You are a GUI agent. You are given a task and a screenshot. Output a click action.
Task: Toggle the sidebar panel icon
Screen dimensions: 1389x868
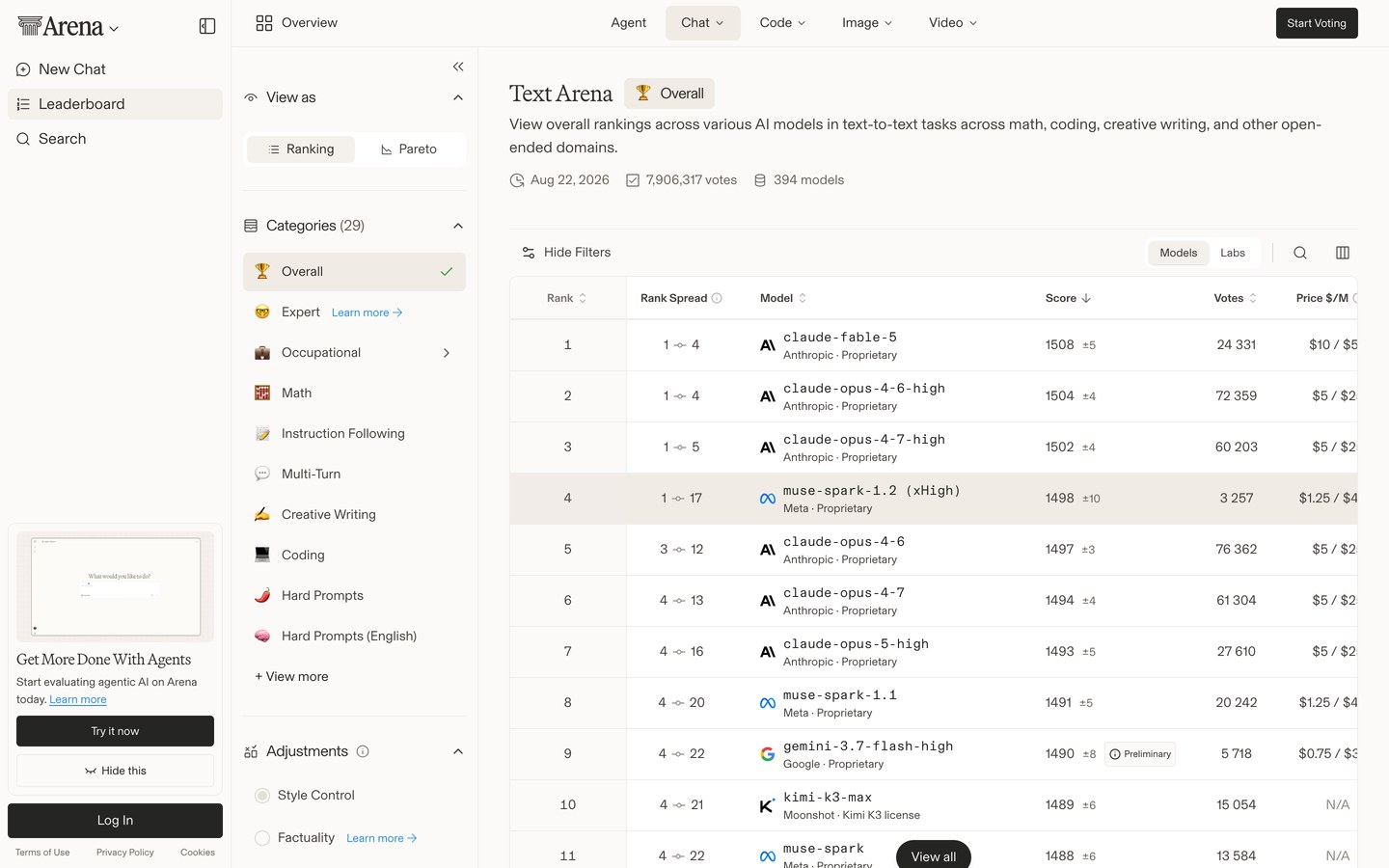[x=207, y=26]
